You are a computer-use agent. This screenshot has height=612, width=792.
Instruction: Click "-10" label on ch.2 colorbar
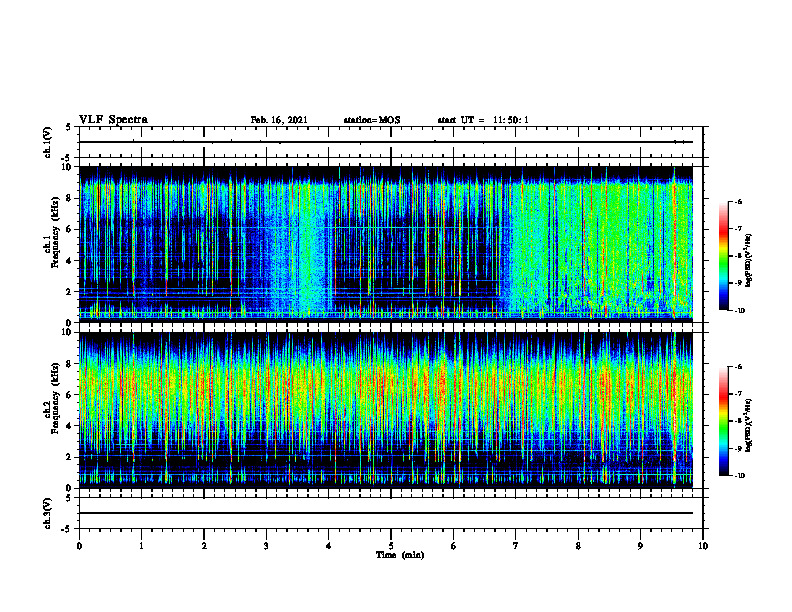[x=740, y=475]
